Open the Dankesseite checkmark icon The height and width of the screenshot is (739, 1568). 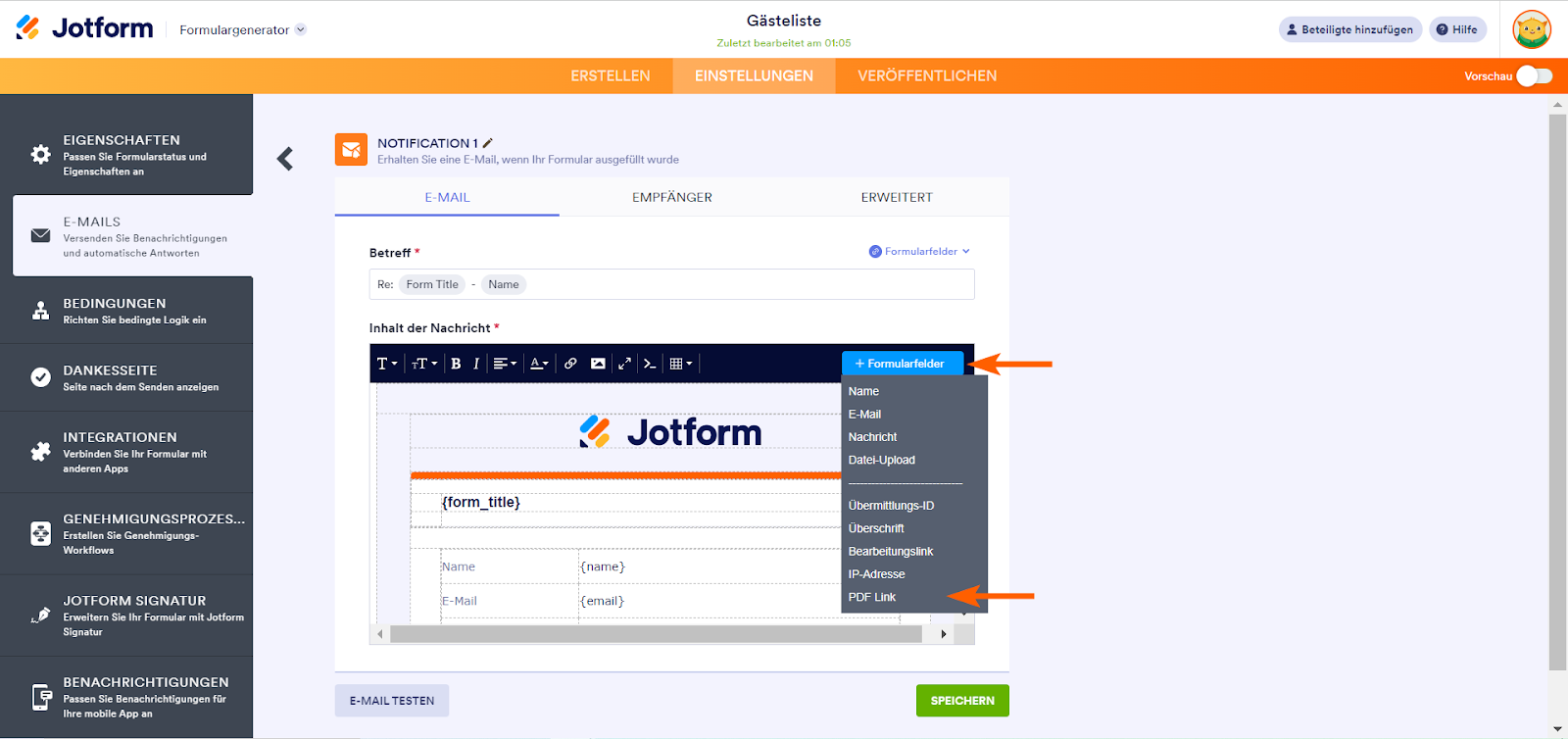tap(40, 377)
